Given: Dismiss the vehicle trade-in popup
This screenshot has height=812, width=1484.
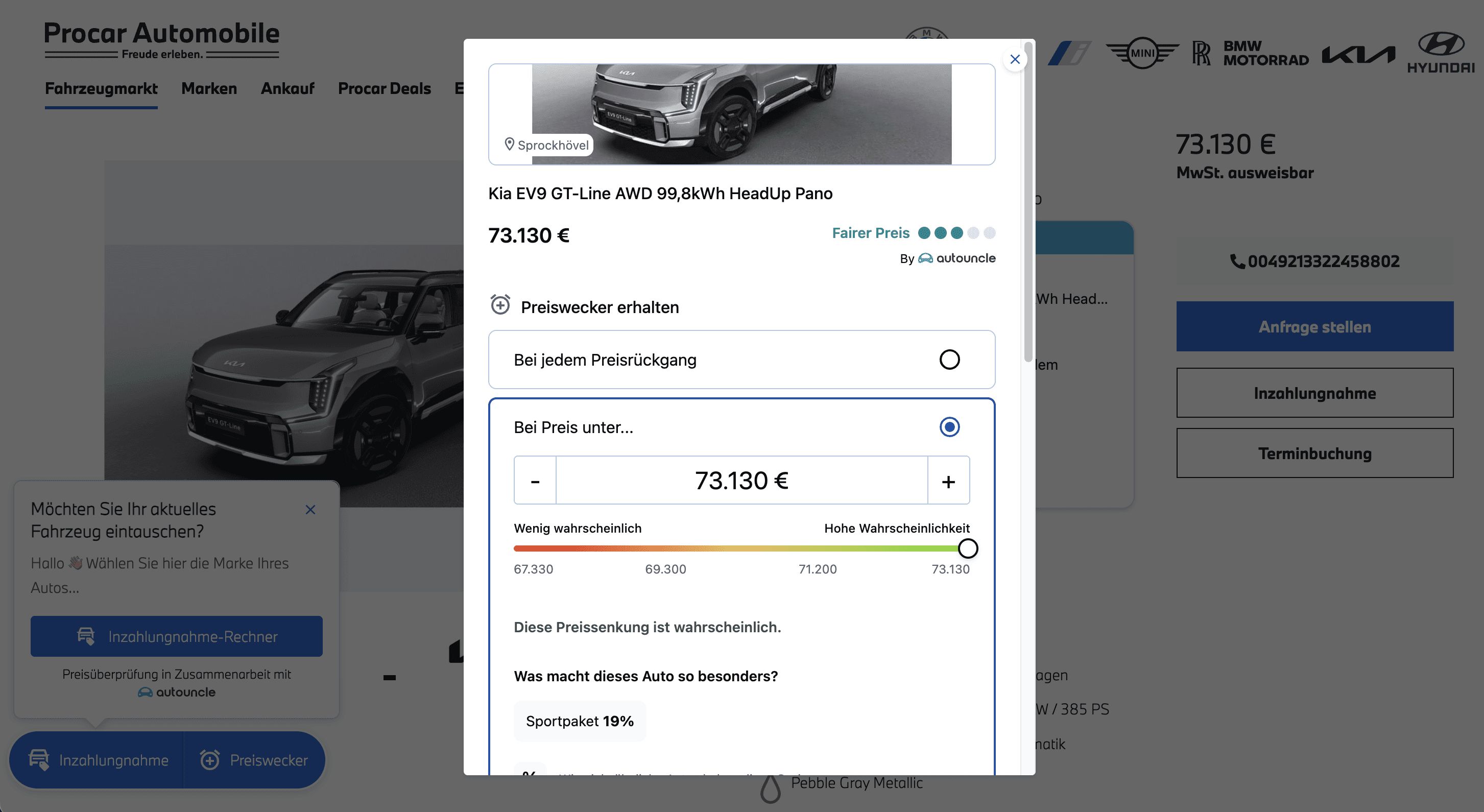Looking at the screenshot, I should 310,510.
